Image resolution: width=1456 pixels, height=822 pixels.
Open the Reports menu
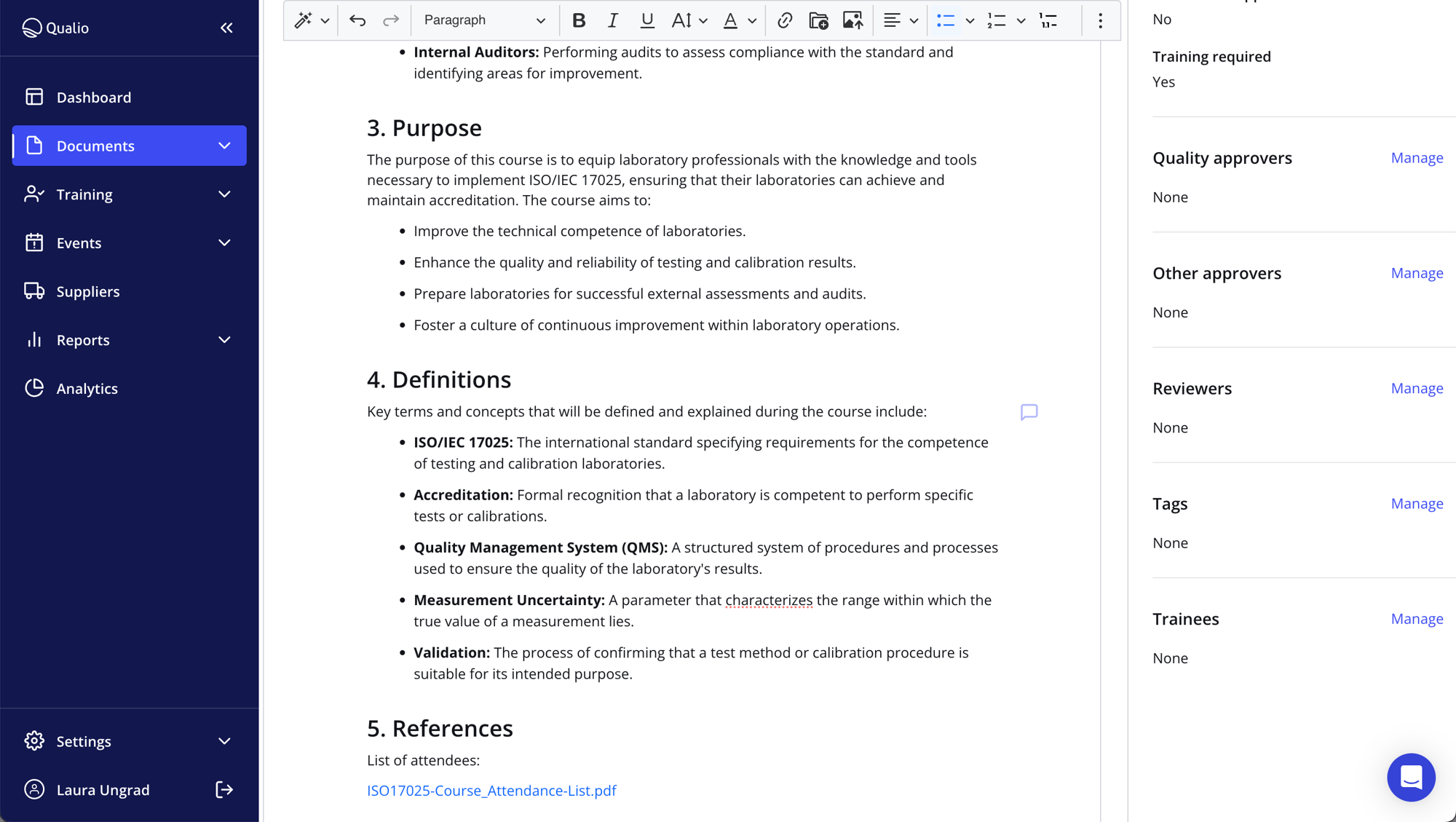[82, 339]
